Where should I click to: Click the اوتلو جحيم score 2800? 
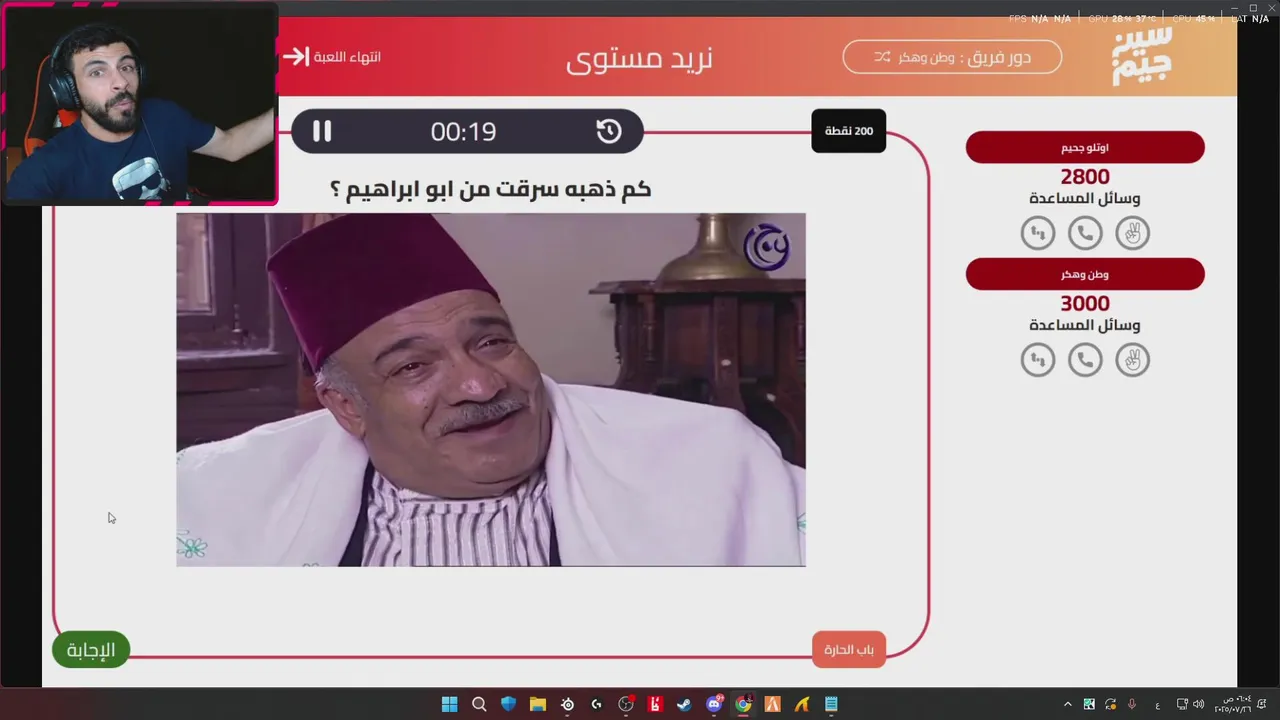(1085, 177)
